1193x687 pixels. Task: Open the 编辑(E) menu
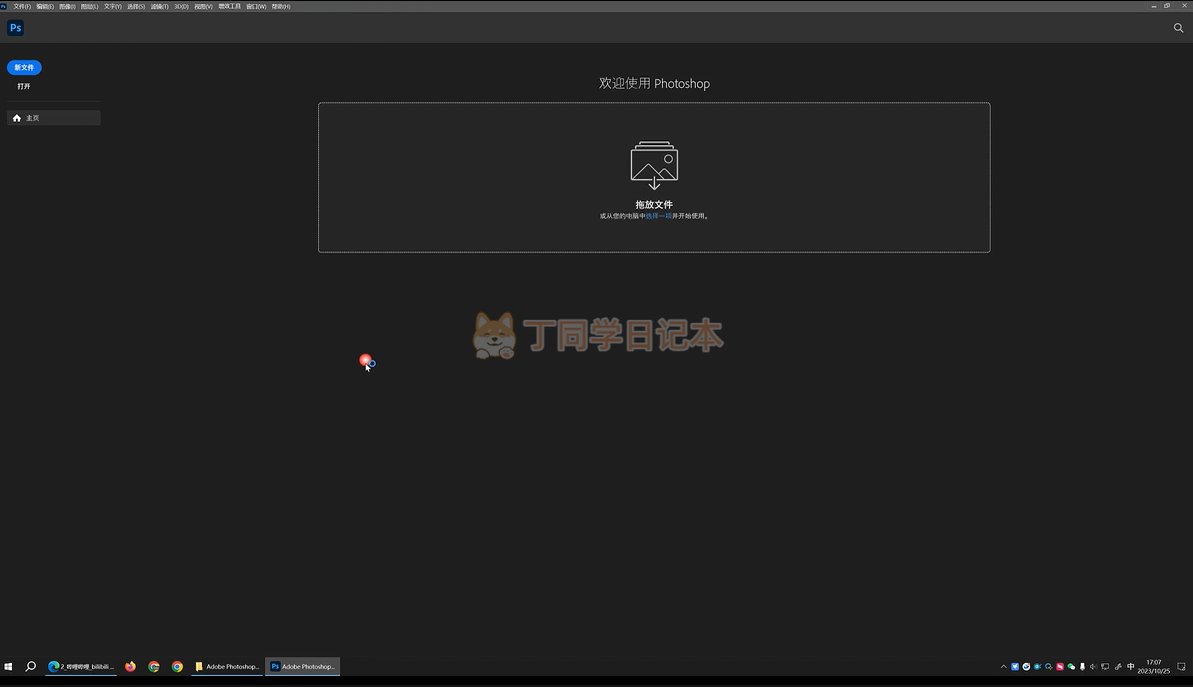coord(45,6)
